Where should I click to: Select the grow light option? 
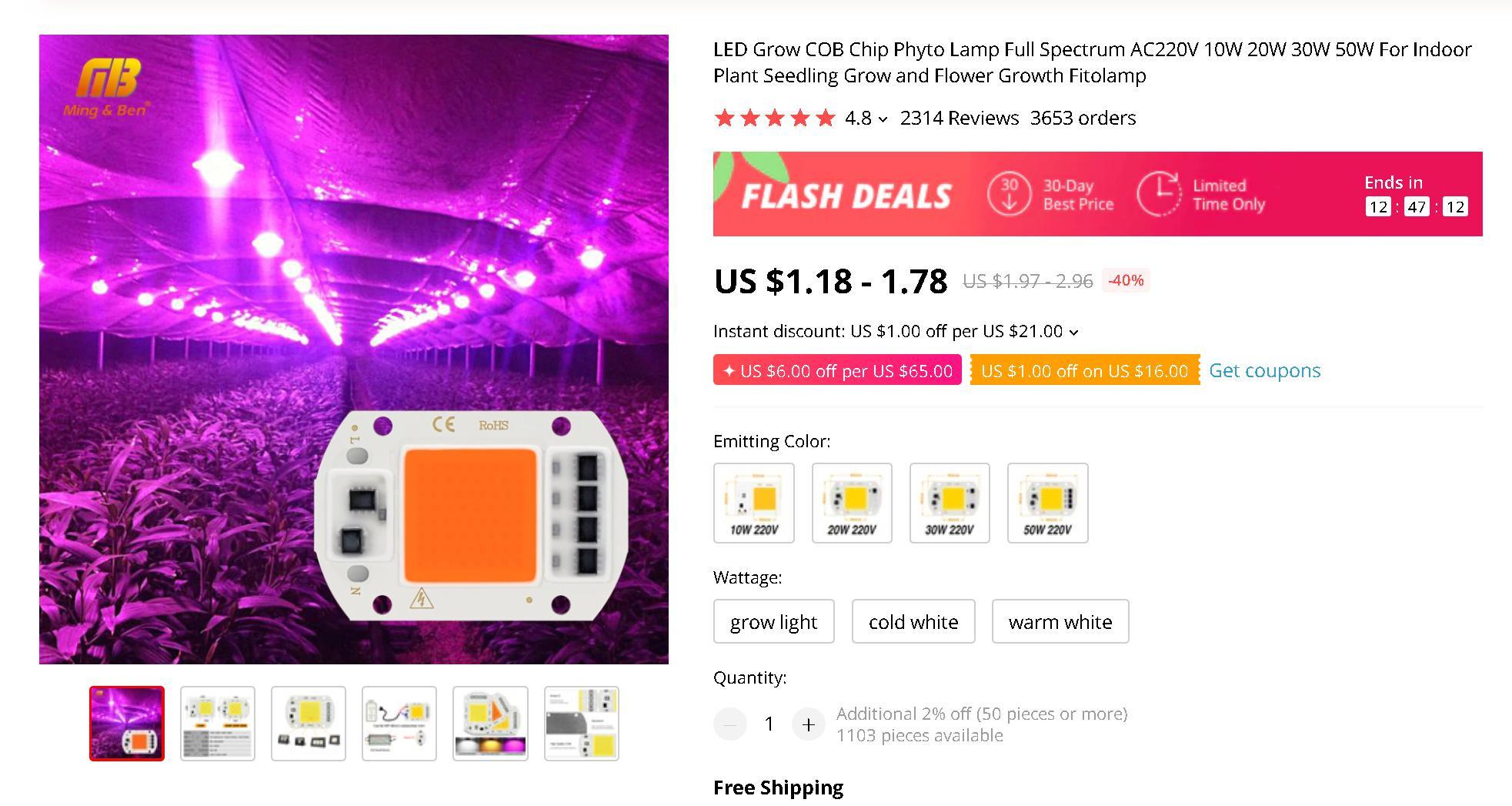(x=773, y=621)
